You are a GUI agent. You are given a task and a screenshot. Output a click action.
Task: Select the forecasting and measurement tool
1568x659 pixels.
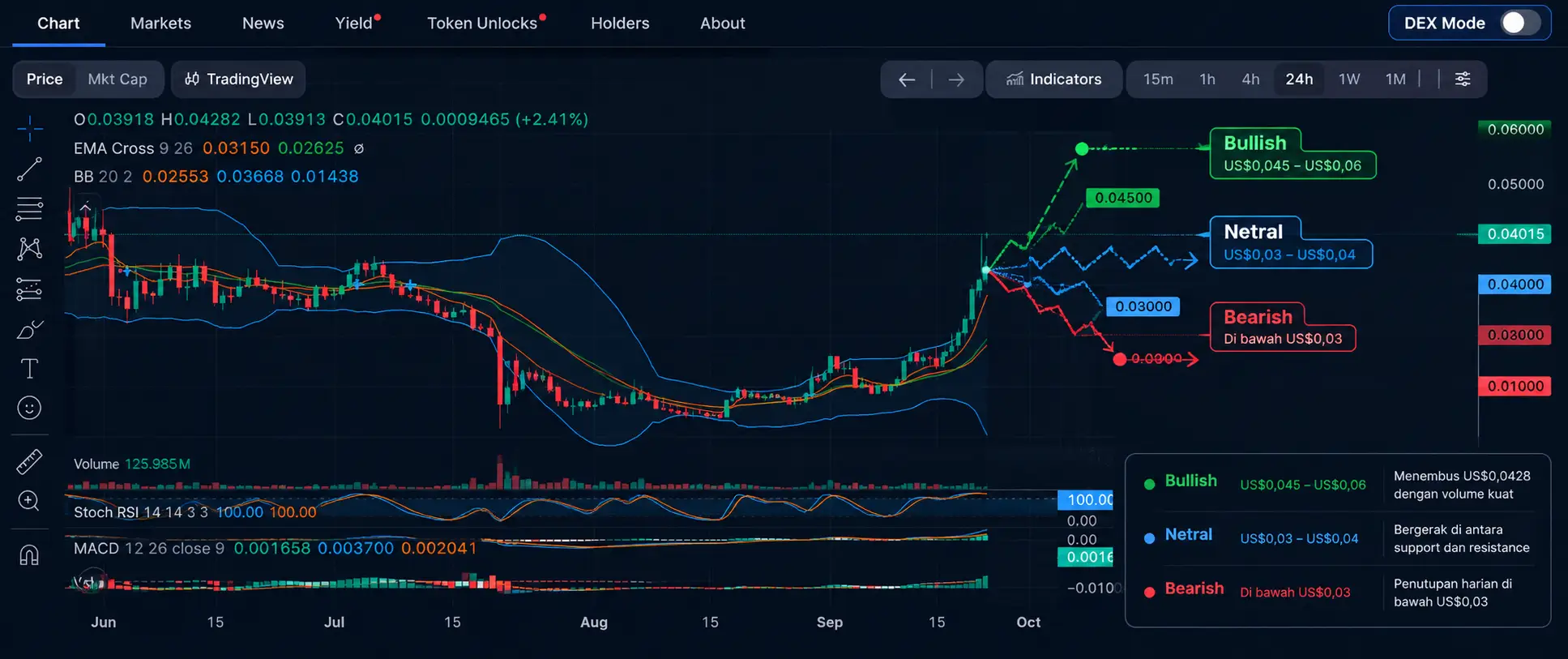point(29,289)
